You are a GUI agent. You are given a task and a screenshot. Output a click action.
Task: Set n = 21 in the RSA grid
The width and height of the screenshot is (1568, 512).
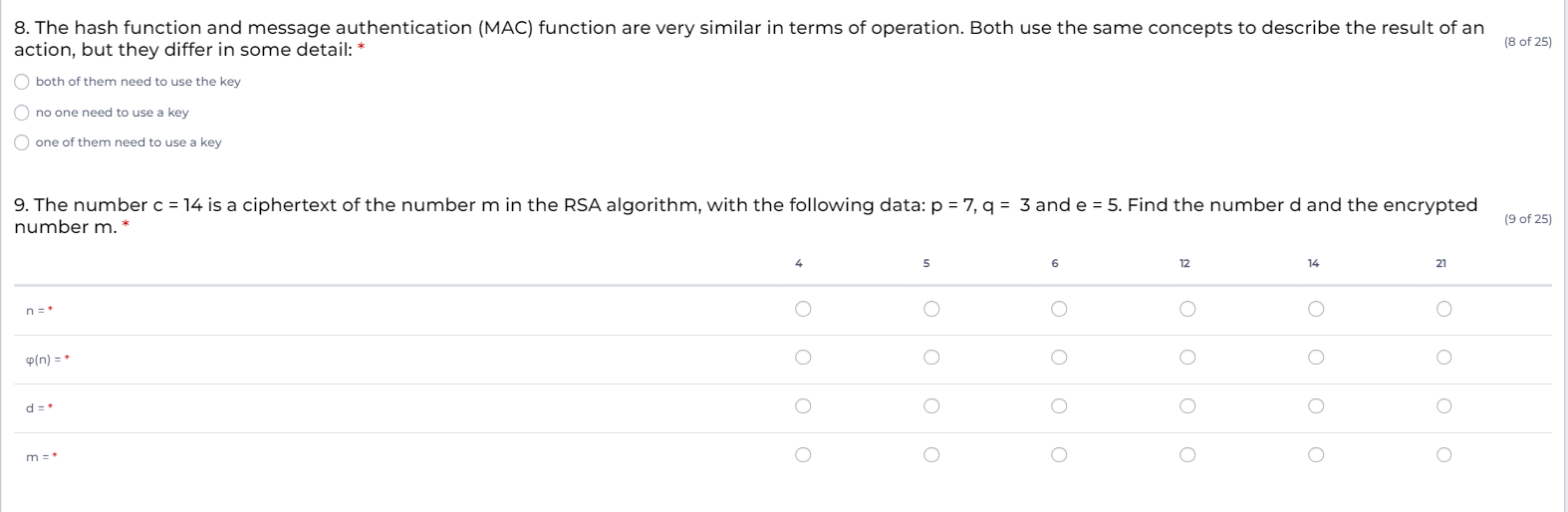1443,309
